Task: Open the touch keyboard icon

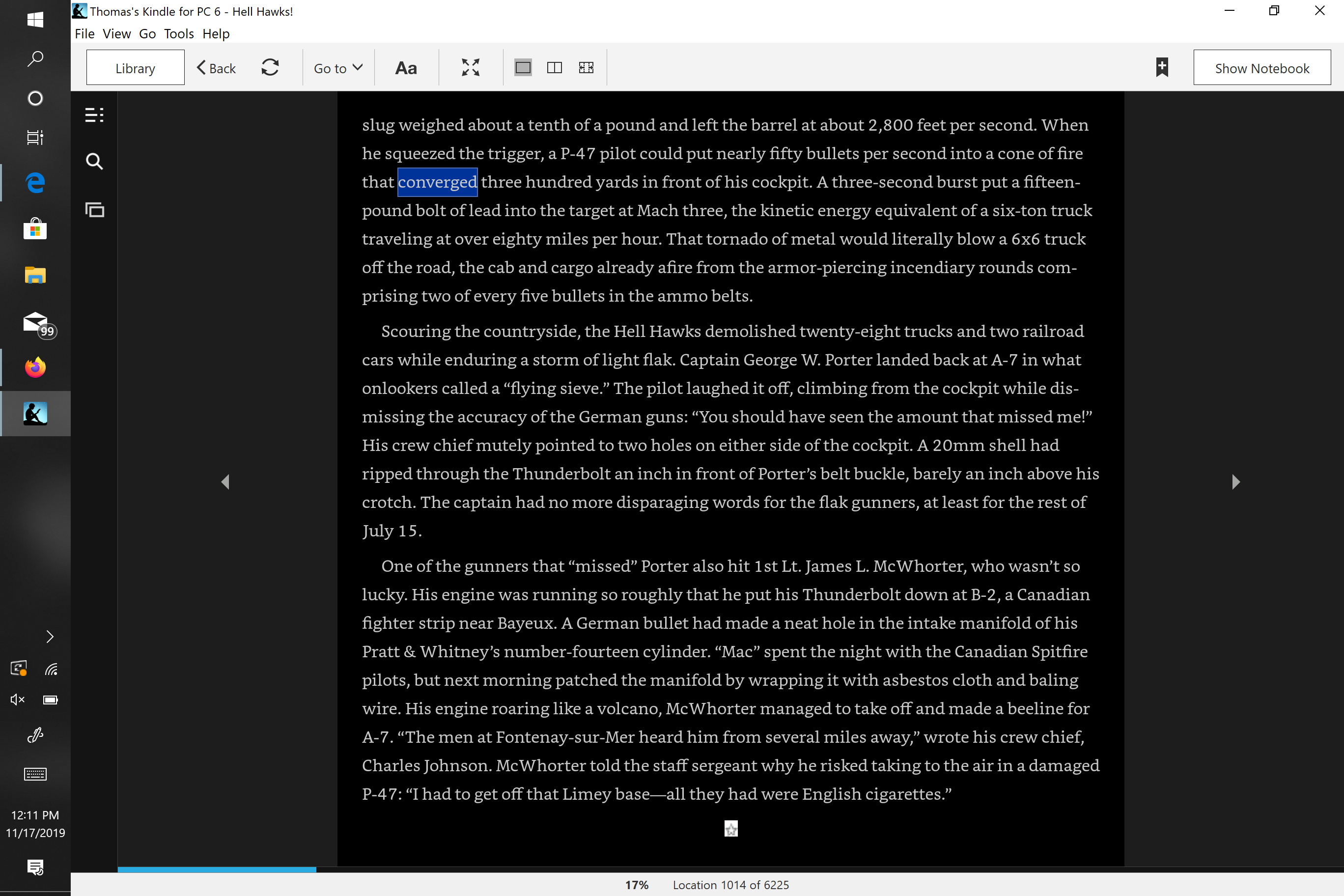Action: (x=35, y=774)
